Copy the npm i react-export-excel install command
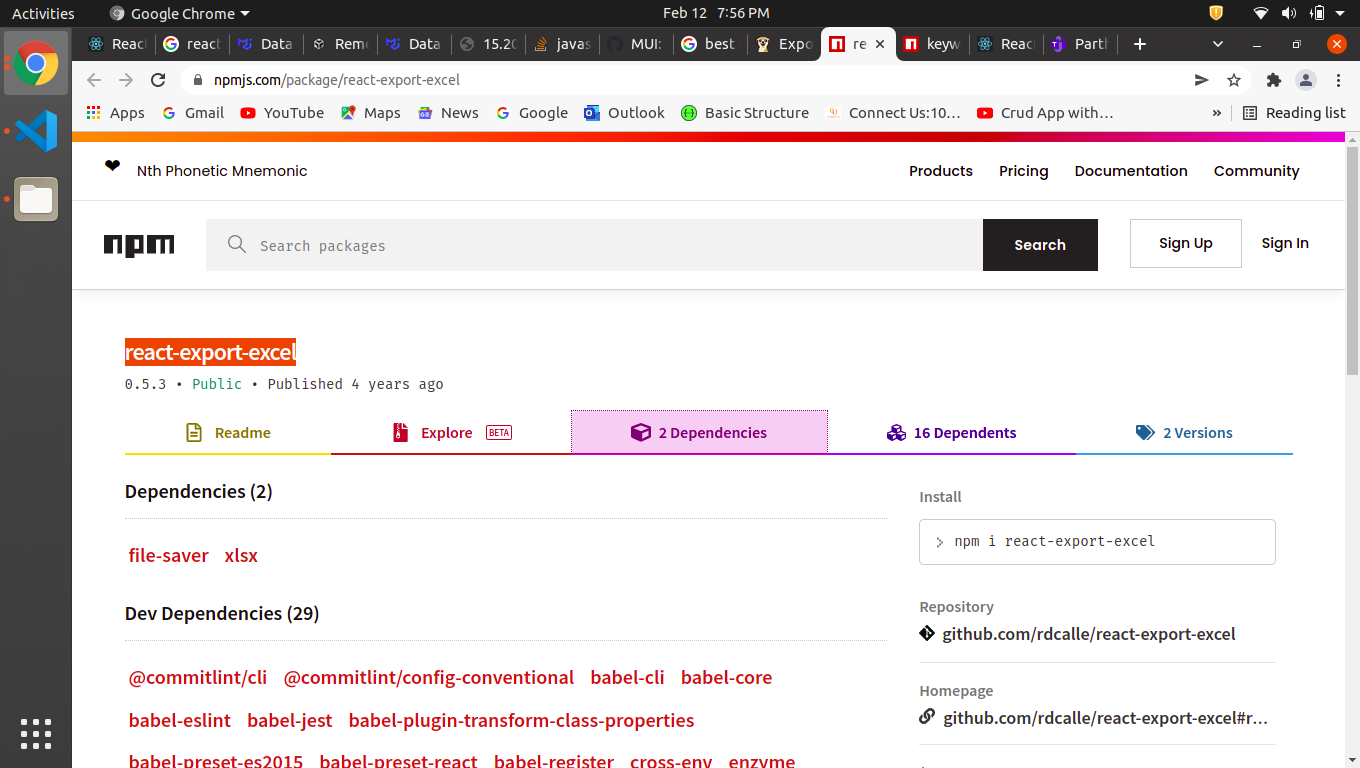 pos(1097,541)
